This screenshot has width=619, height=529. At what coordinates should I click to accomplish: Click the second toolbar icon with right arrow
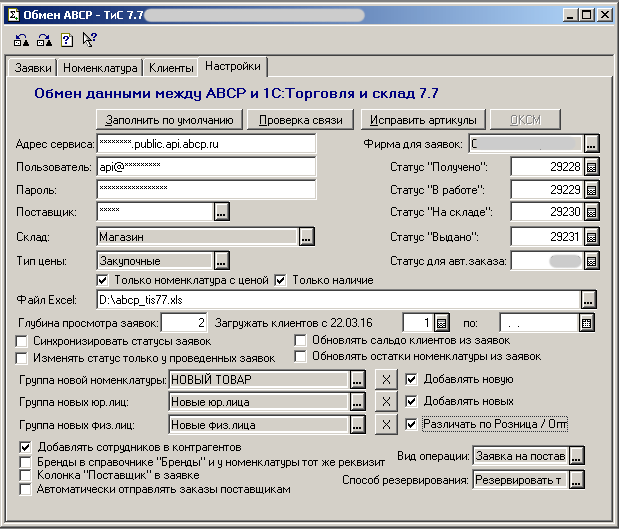[x=44, y=40]
